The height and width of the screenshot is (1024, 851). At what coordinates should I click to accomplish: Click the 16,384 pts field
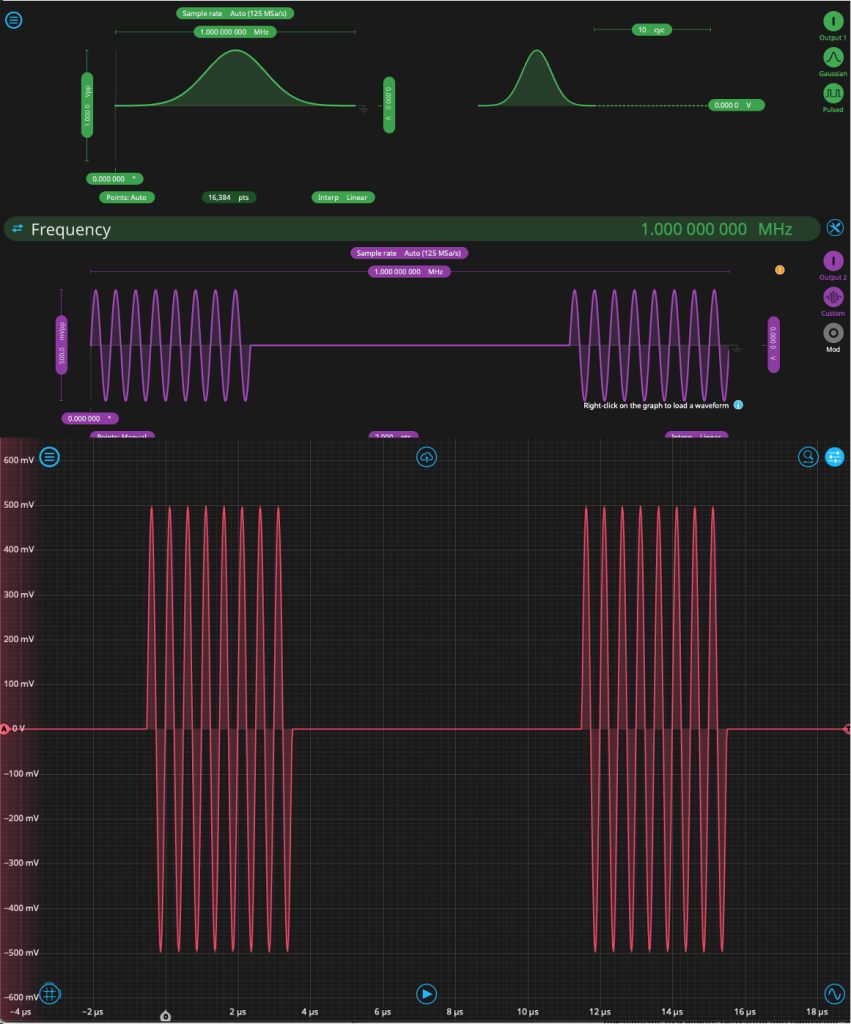coord(229,197)
